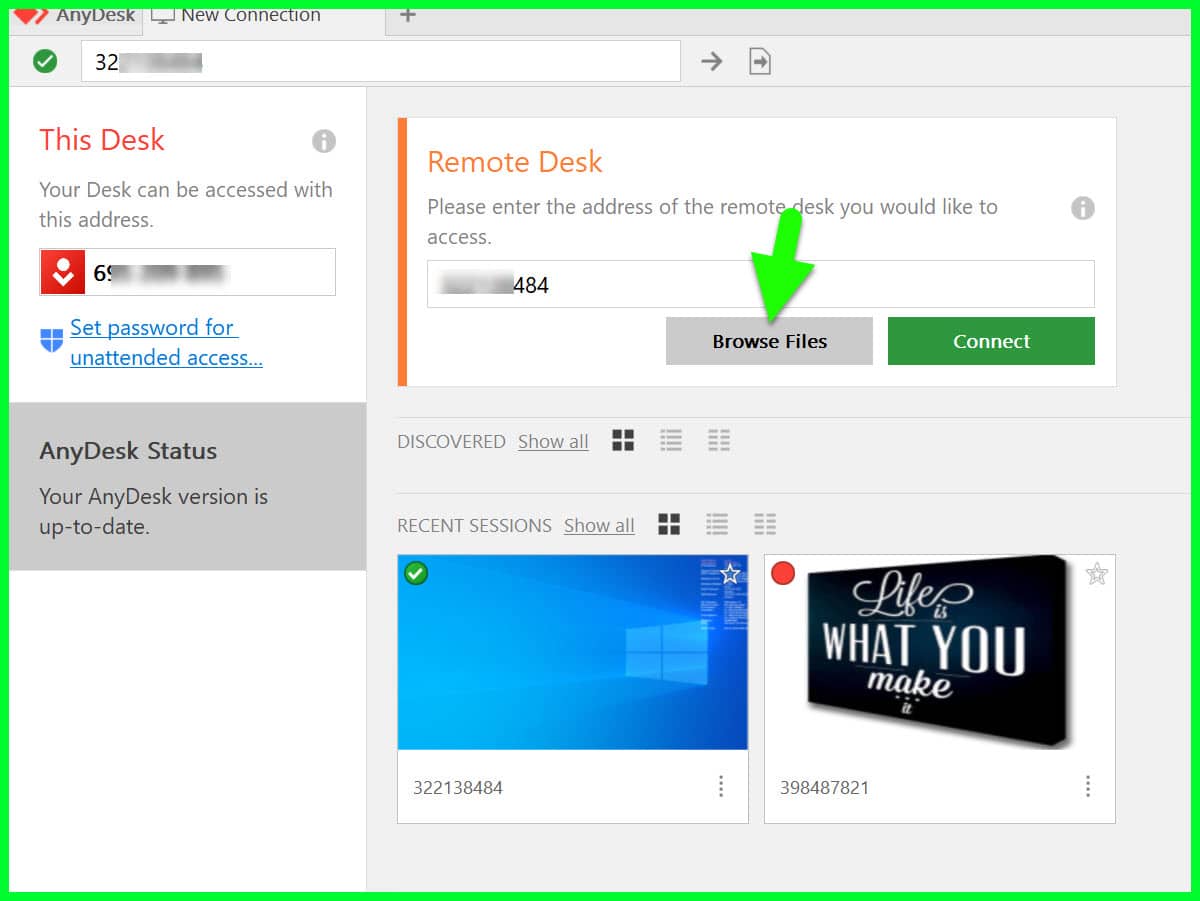Click the Browse Files button

(x=769, y=341)
